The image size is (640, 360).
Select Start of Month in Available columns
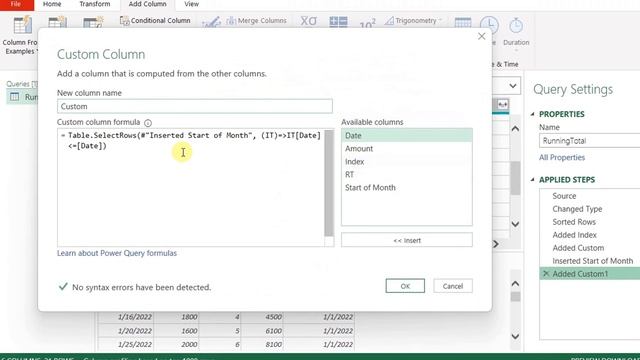click(x=407, y=188)
